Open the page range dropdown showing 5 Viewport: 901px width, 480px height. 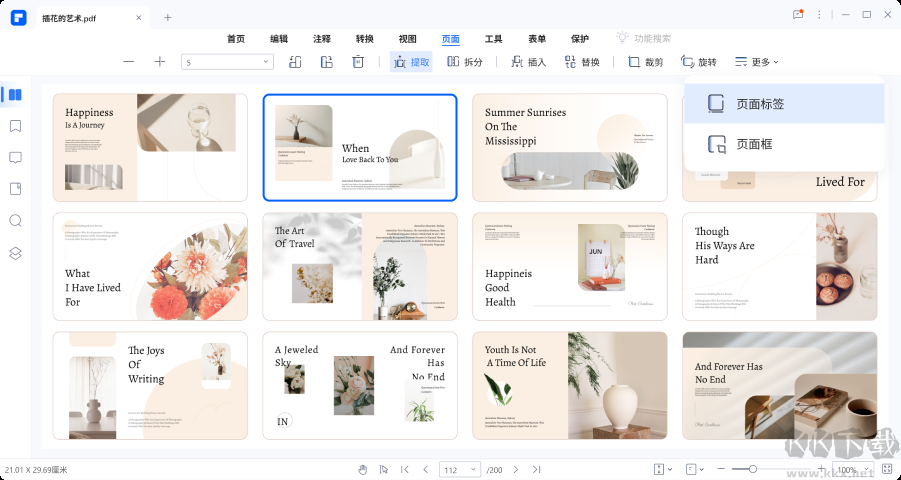pos(228,62)
